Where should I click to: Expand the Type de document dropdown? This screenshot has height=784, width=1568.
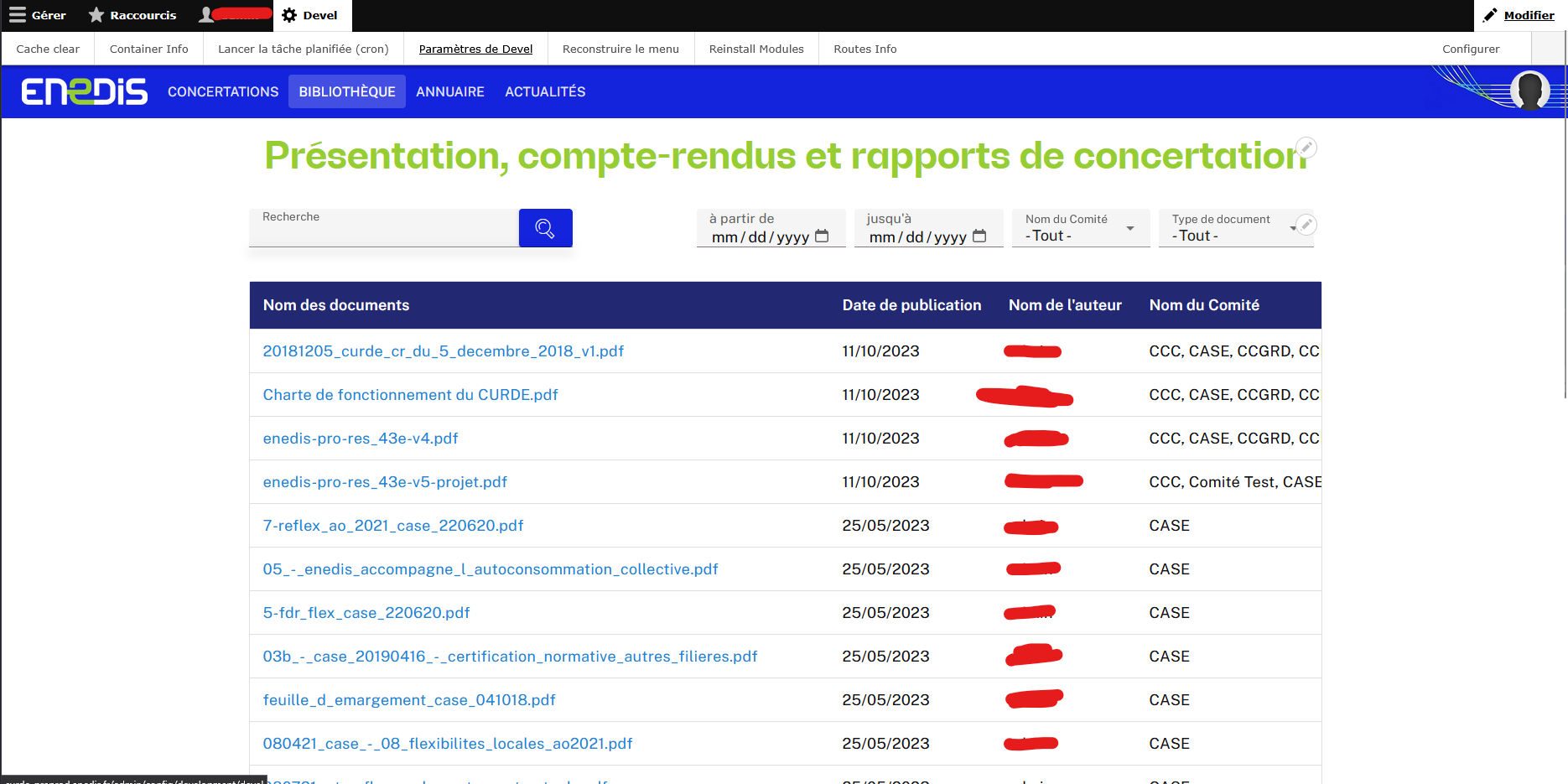(1235, 228)
